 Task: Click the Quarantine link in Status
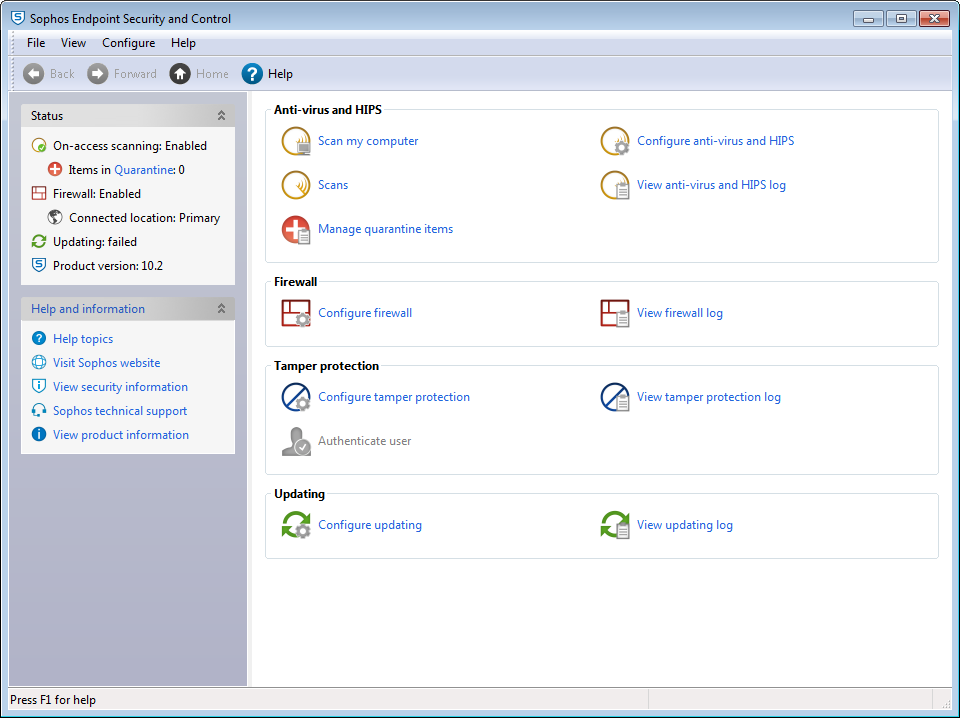tap(144, 170)
